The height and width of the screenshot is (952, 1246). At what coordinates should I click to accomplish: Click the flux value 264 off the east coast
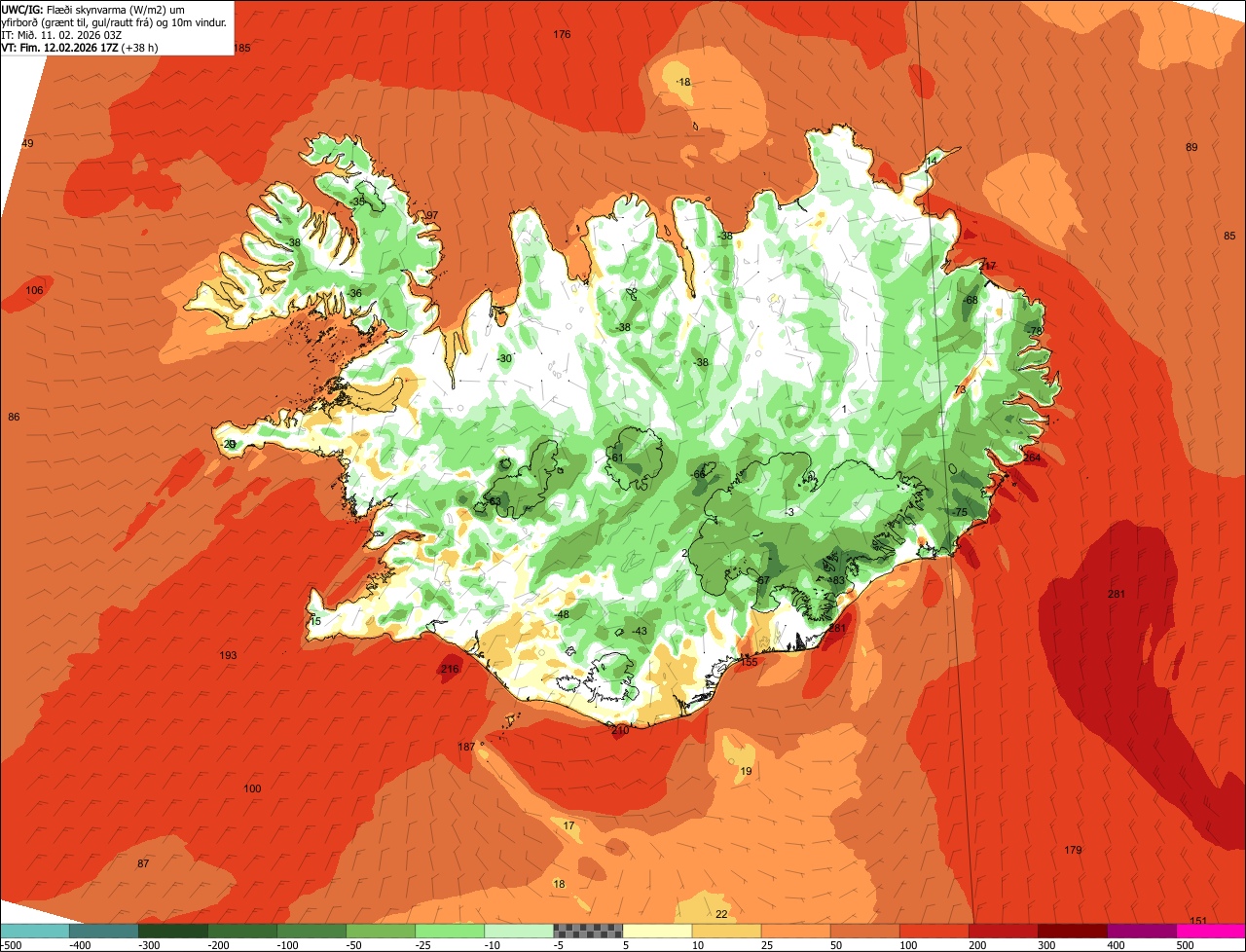tap(1032, 458)
